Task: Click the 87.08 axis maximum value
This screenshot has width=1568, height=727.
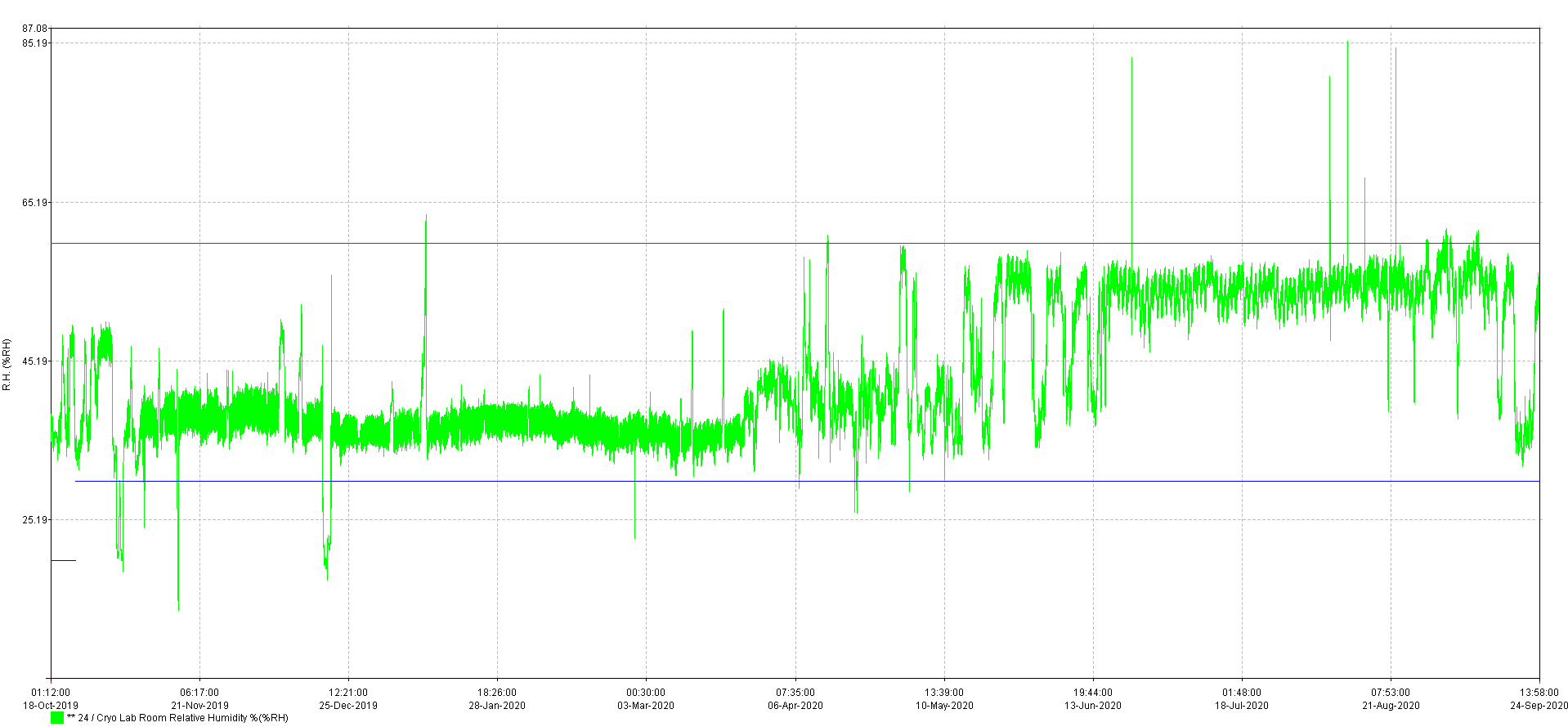Action: click(35, 29)
